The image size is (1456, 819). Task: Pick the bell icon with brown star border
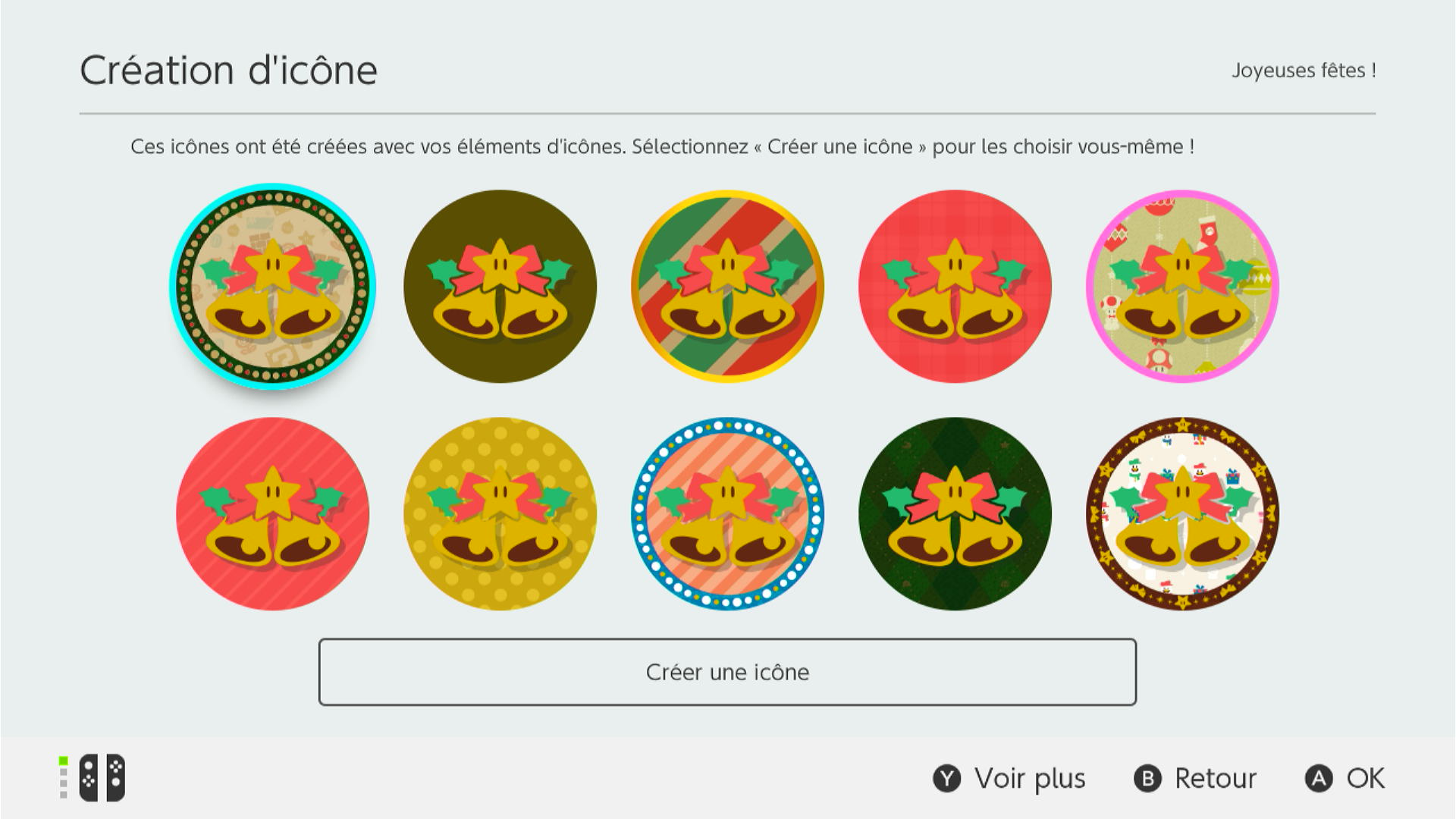point(1182,514)
